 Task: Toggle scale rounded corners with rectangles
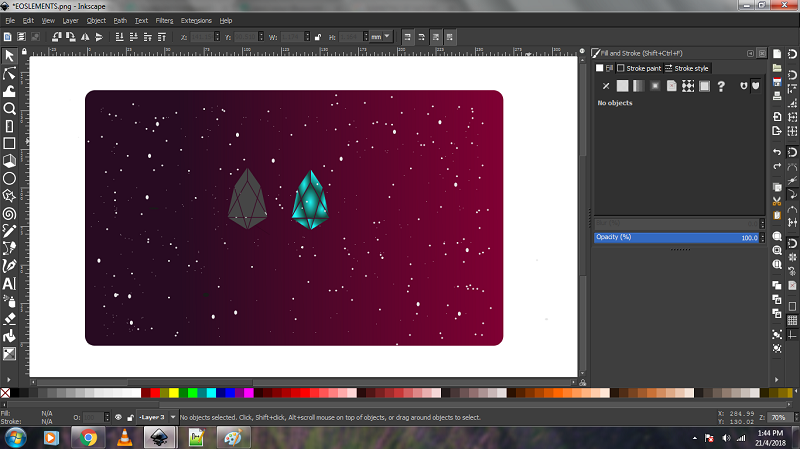click(421, 37)
